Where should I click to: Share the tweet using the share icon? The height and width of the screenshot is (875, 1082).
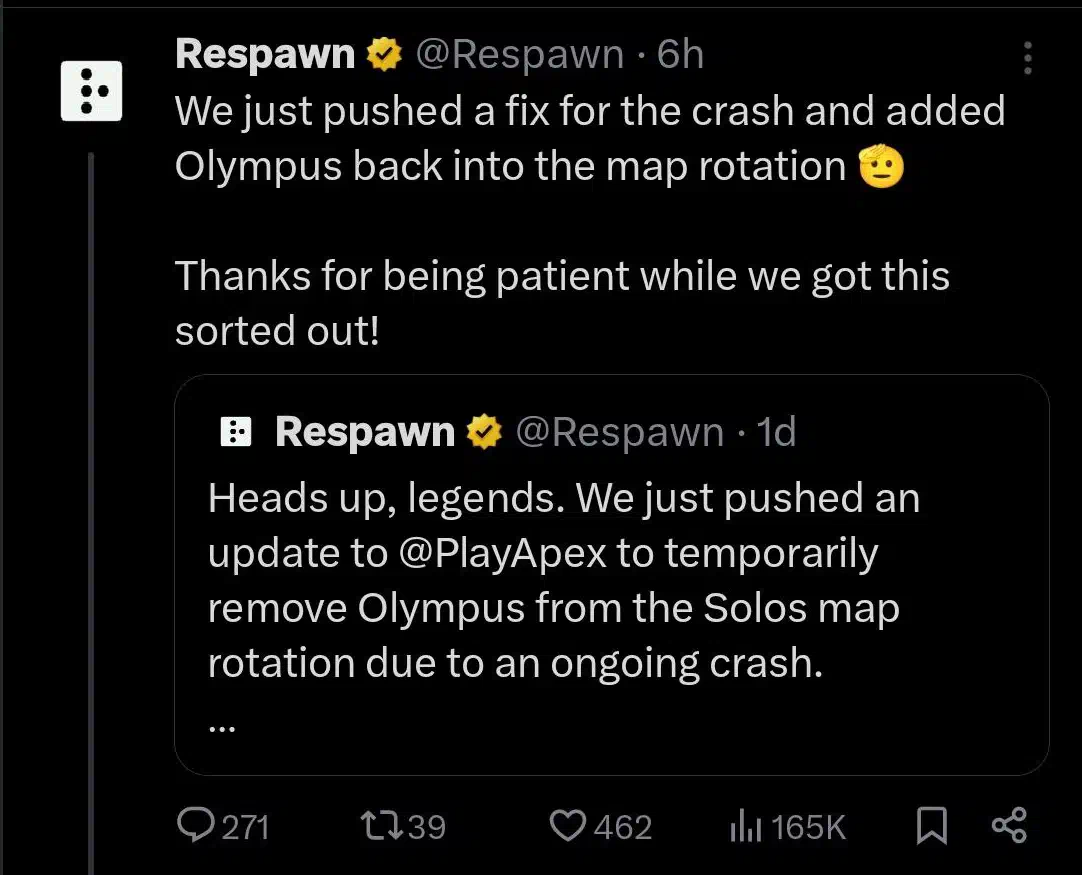click(x=1010, y=825)
